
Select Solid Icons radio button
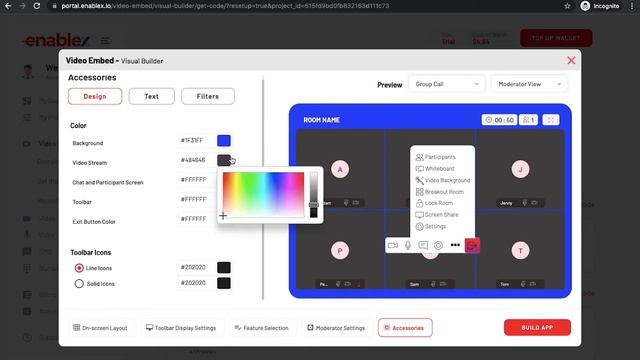(79, 284)
